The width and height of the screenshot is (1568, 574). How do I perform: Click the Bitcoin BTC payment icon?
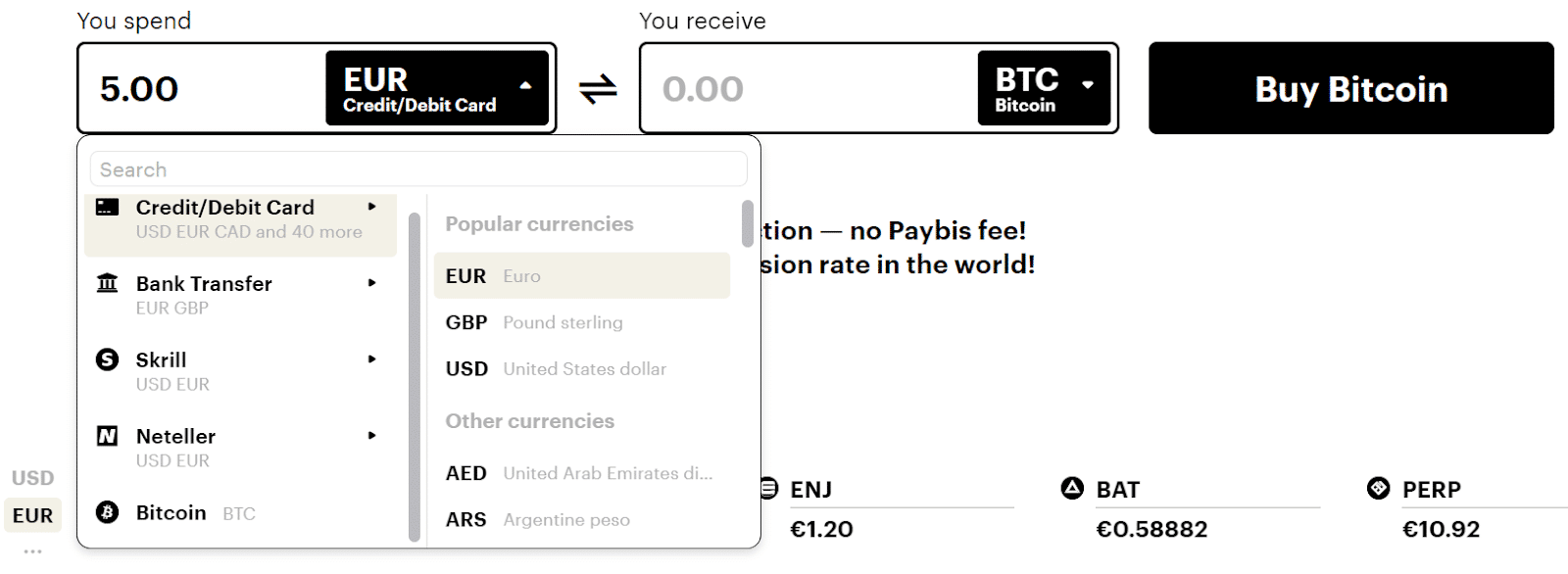pos(108,512)
